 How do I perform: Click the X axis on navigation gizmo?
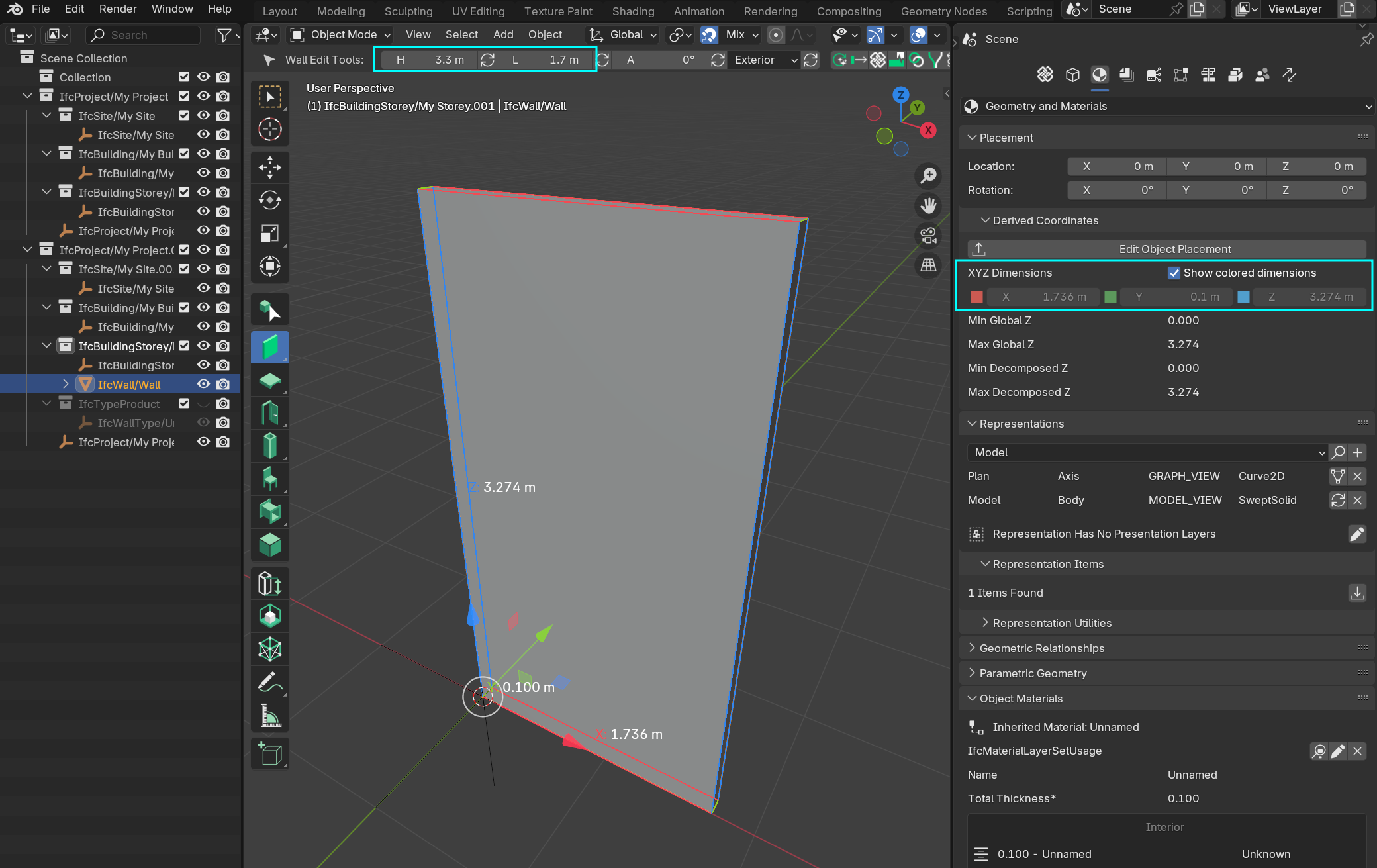[x=928, y=130]
